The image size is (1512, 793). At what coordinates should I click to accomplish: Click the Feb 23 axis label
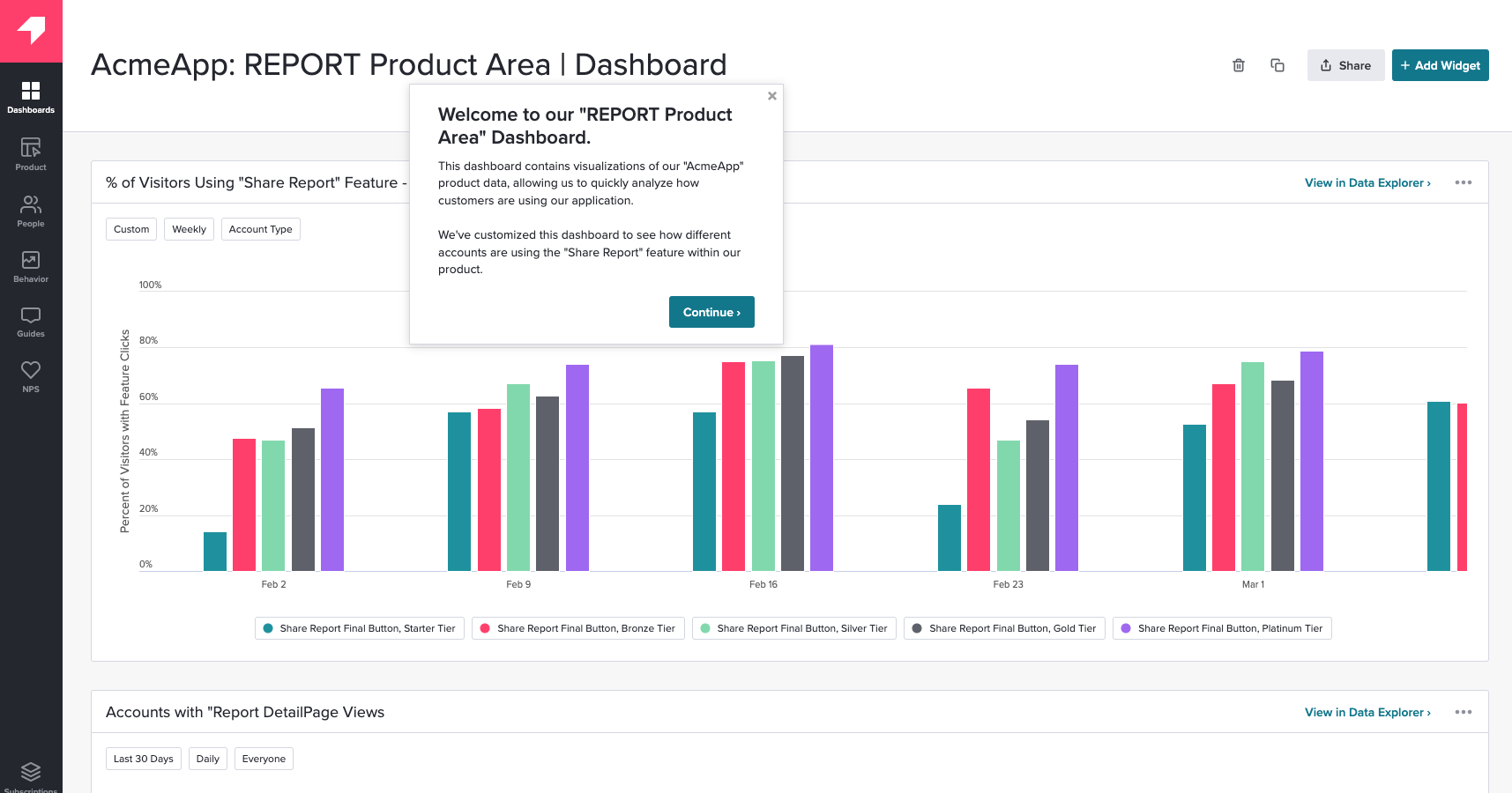tap(1008, 584)
